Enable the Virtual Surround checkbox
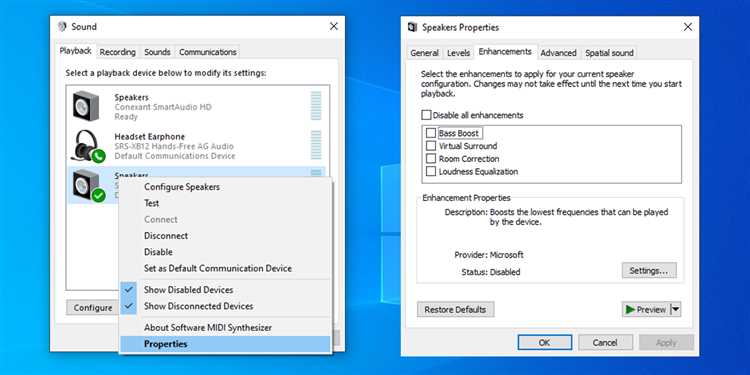Image resolution: width=750 pixels, height=375 pixels. point(431,146)
